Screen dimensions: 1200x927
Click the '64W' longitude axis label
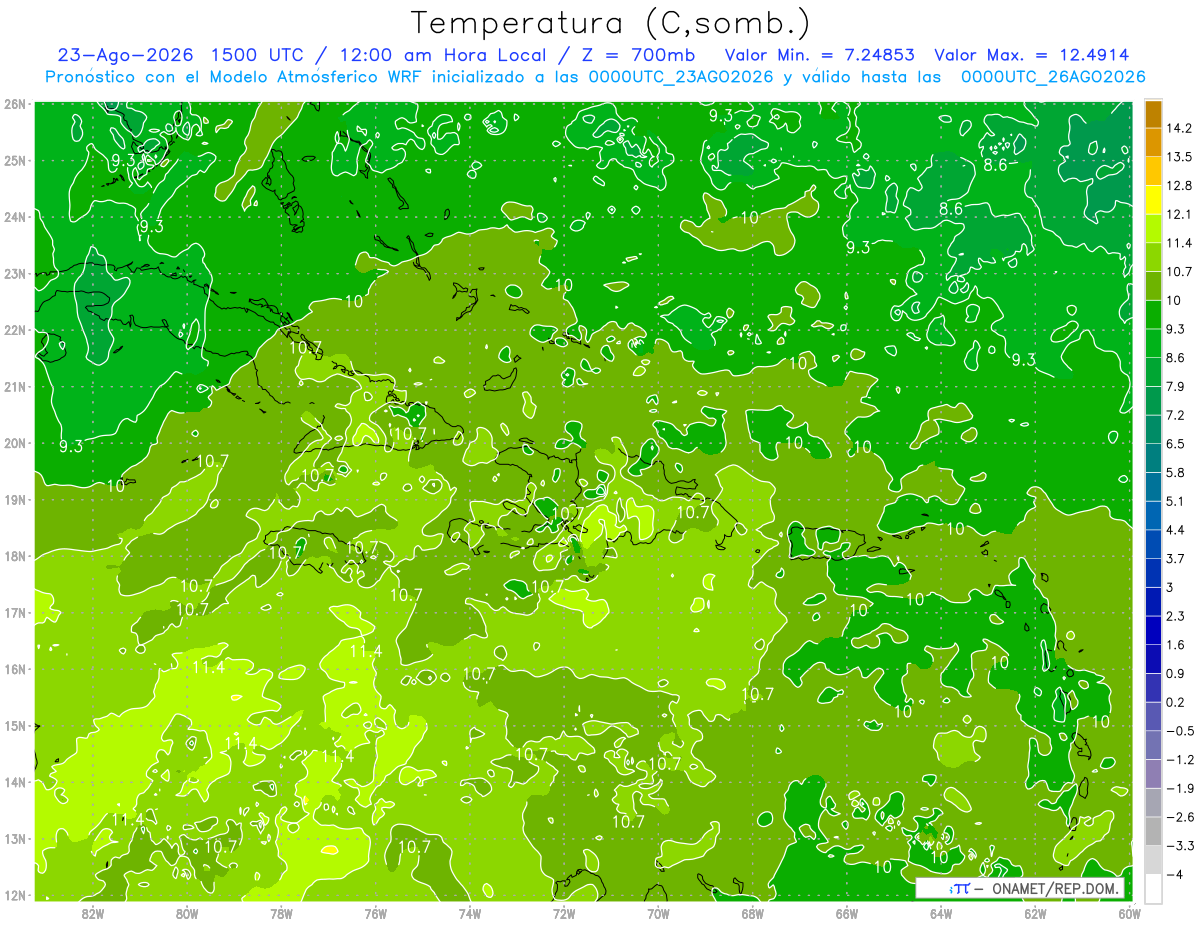[942, 913]
